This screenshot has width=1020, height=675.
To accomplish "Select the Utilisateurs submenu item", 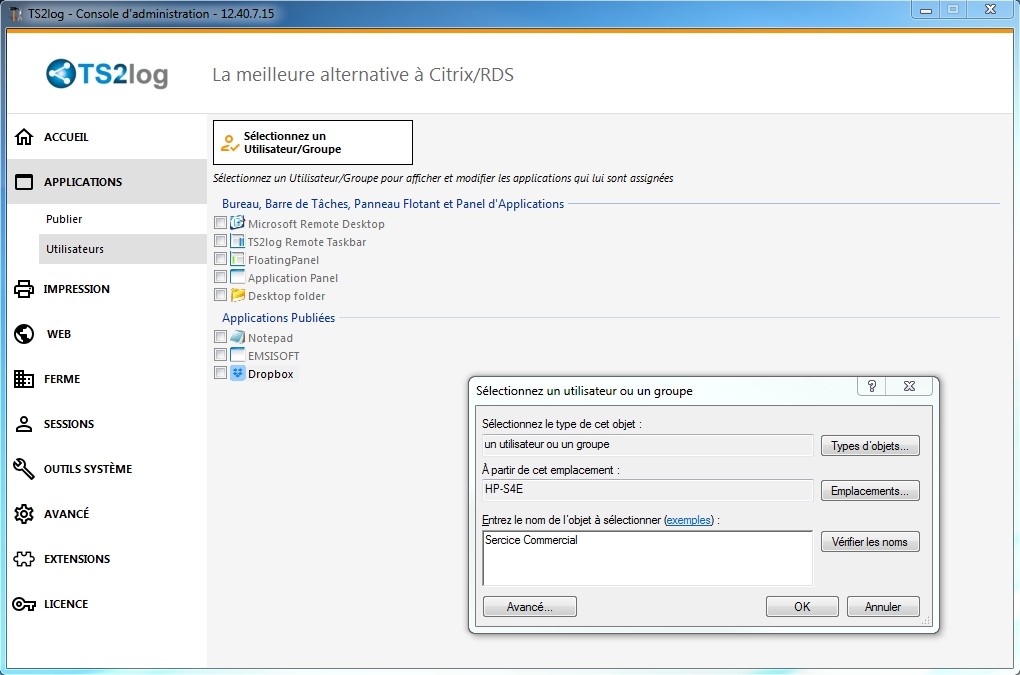I will (x=123, y=249).
